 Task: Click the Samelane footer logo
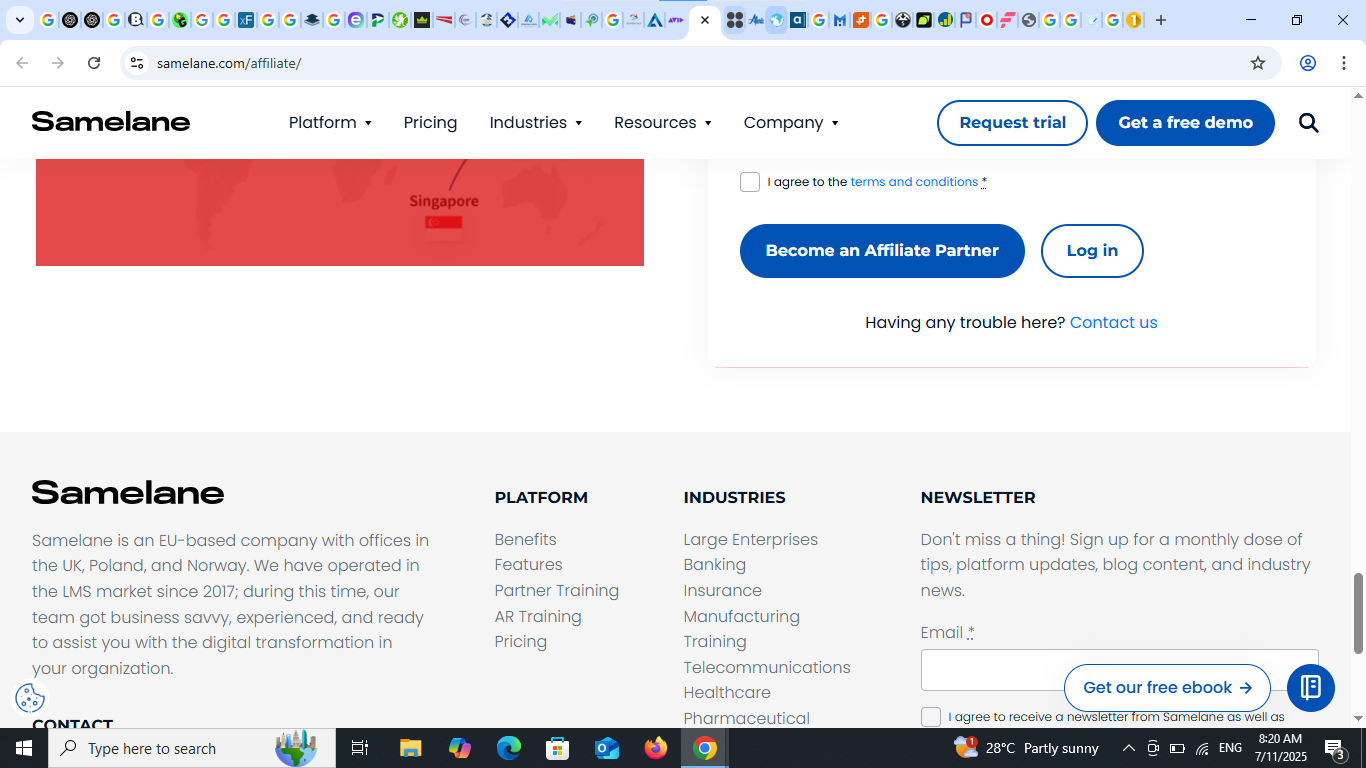(128, 492)
